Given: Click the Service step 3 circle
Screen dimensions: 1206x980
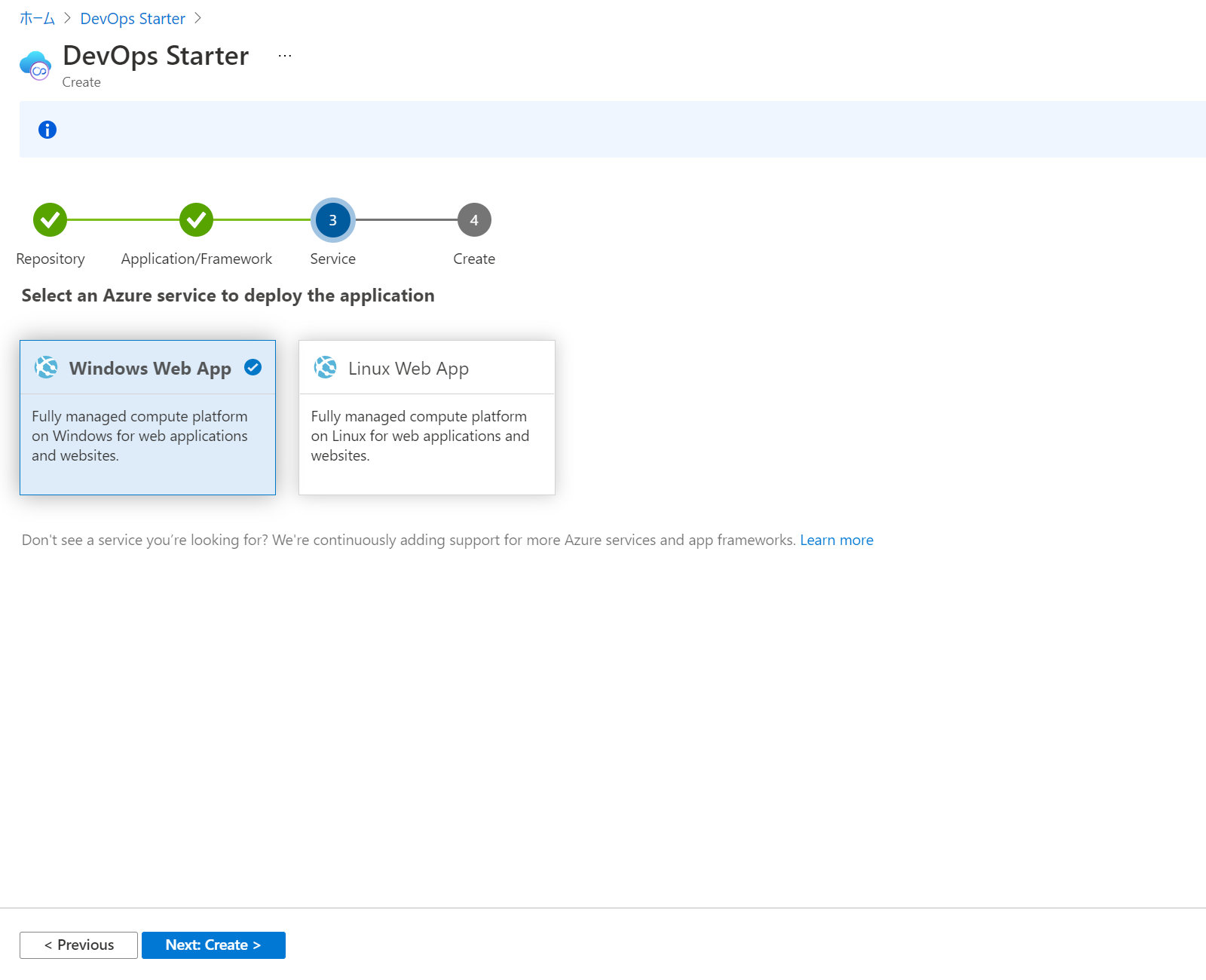Looking at the screenshot, I should click(x=332, y=220).
